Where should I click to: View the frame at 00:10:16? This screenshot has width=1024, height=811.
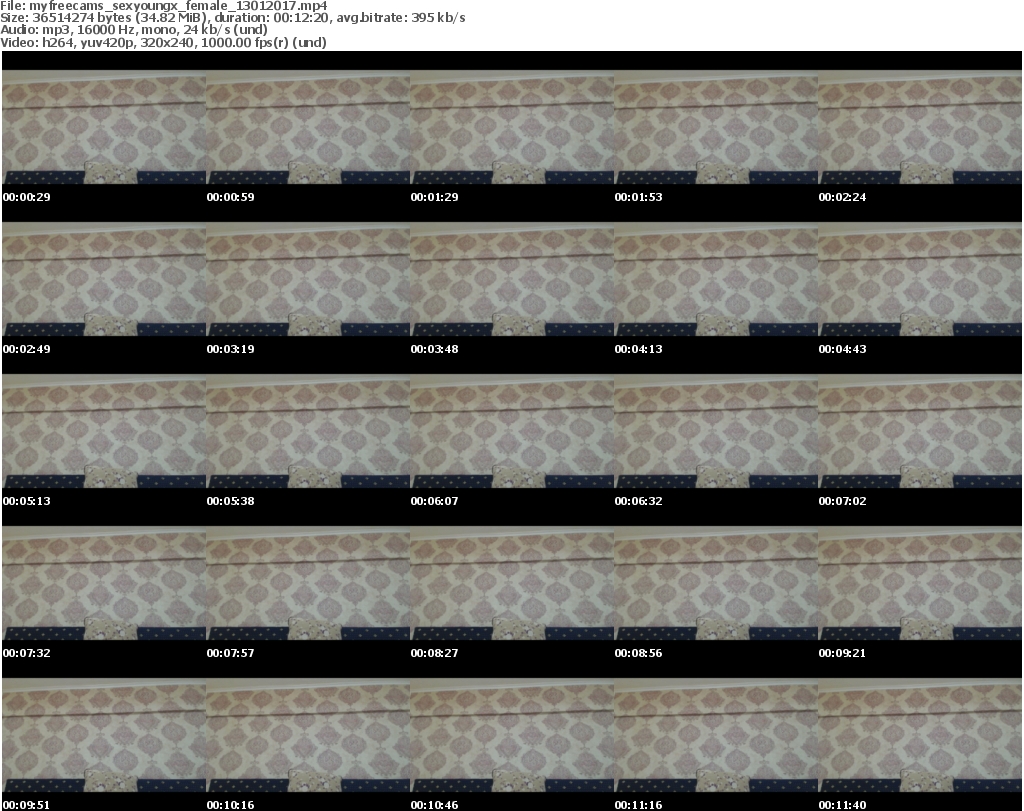pos(308,736)
